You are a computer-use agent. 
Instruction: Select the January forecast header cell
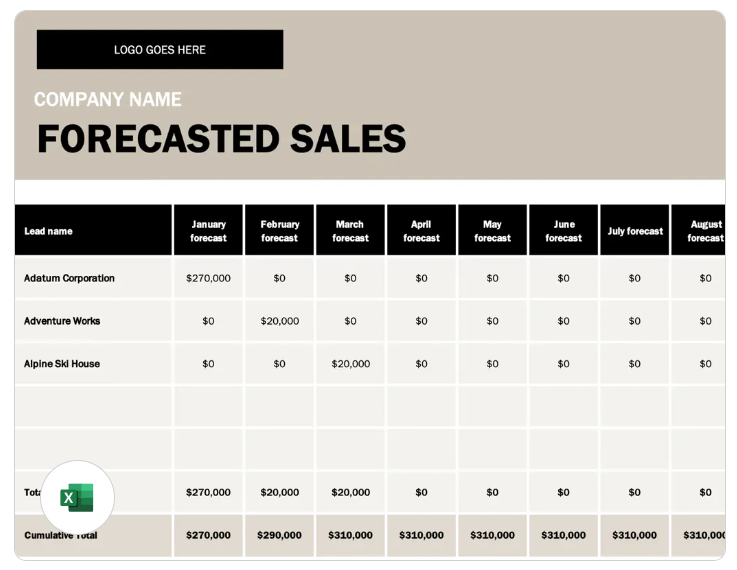tap(208, 230)
